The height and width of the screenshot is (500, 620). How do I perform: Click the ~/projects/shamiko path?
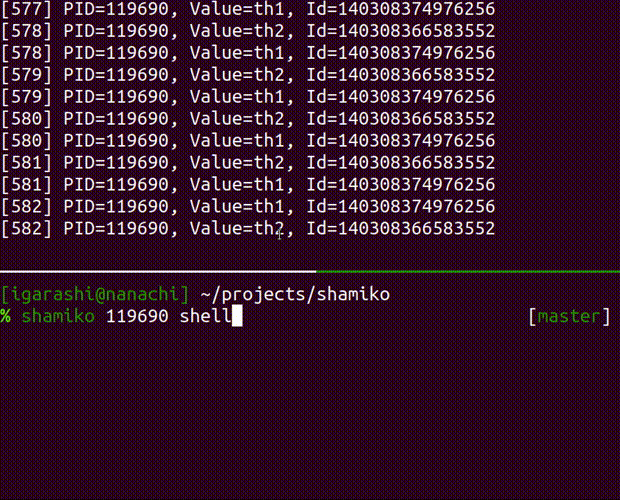click(x=295, y=295)
